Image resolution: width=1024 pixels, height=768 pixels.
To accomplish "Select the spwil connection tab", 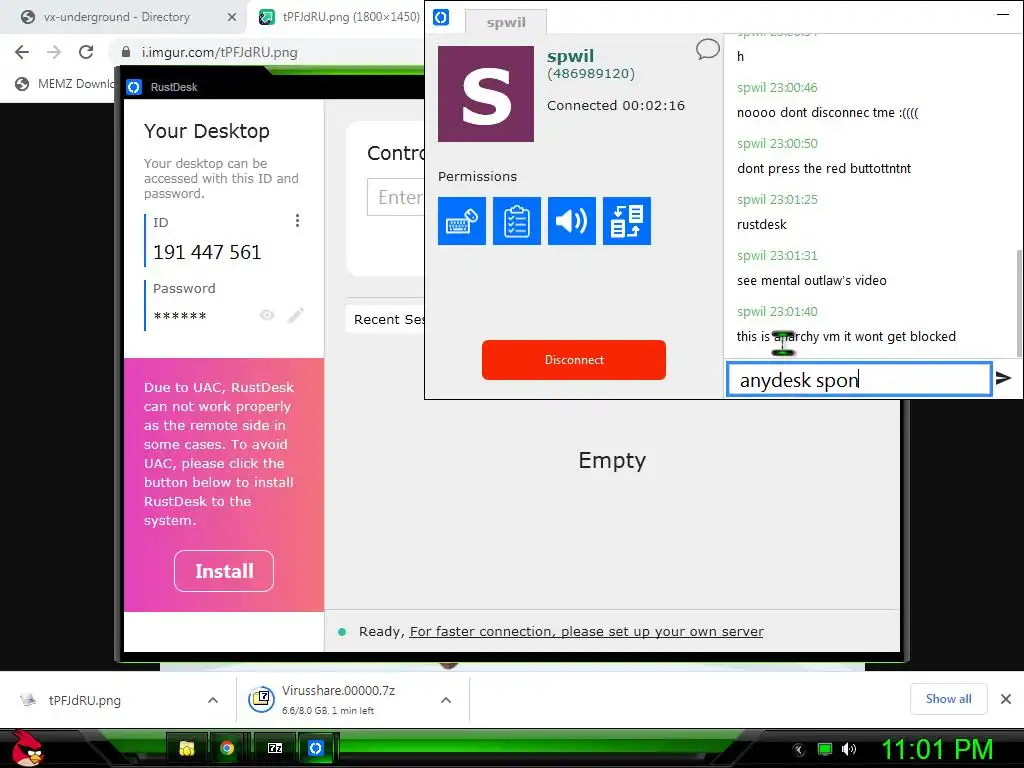I will point(506,22).
